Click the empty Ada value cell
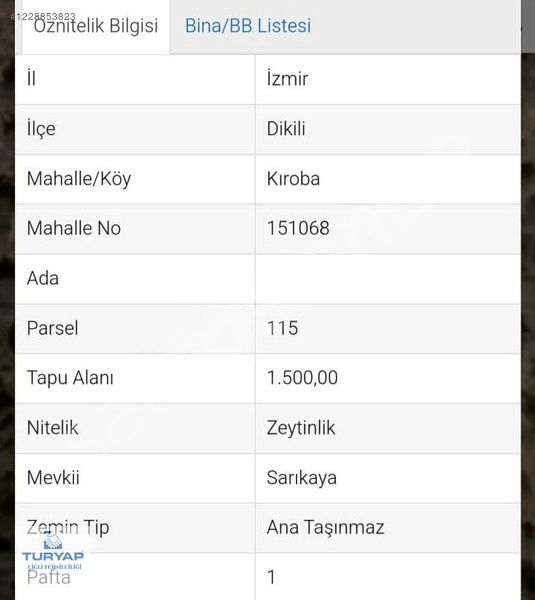 pos(388,279)
